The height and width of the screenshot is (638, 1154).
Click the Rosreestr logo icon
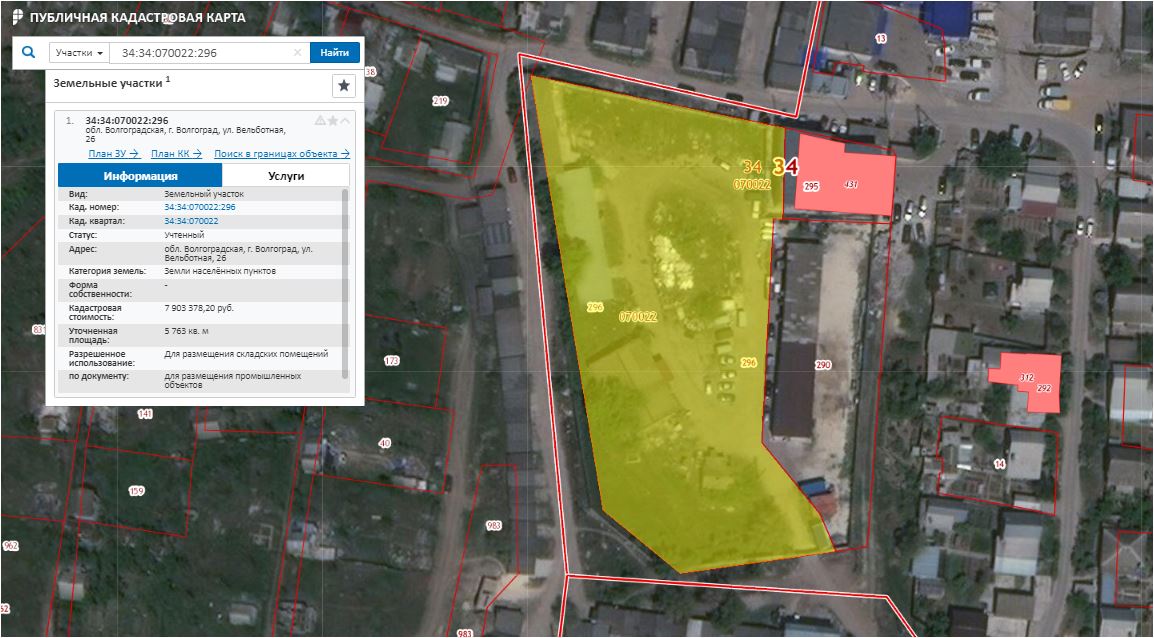[17, 18]
